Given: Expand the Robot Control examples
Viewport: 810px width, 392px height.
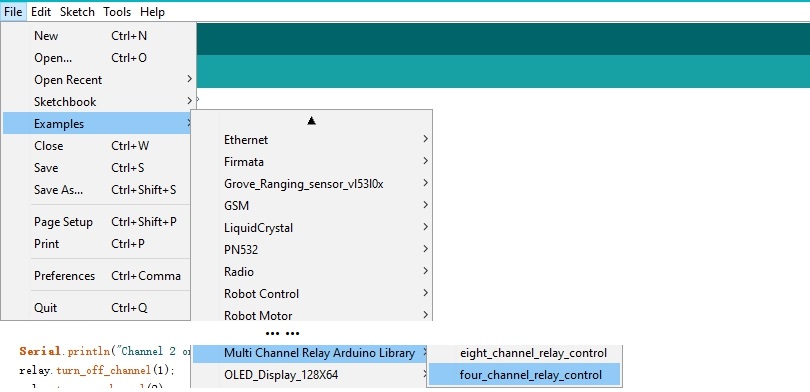Looking at the screenshot, I should pos(311,294).
